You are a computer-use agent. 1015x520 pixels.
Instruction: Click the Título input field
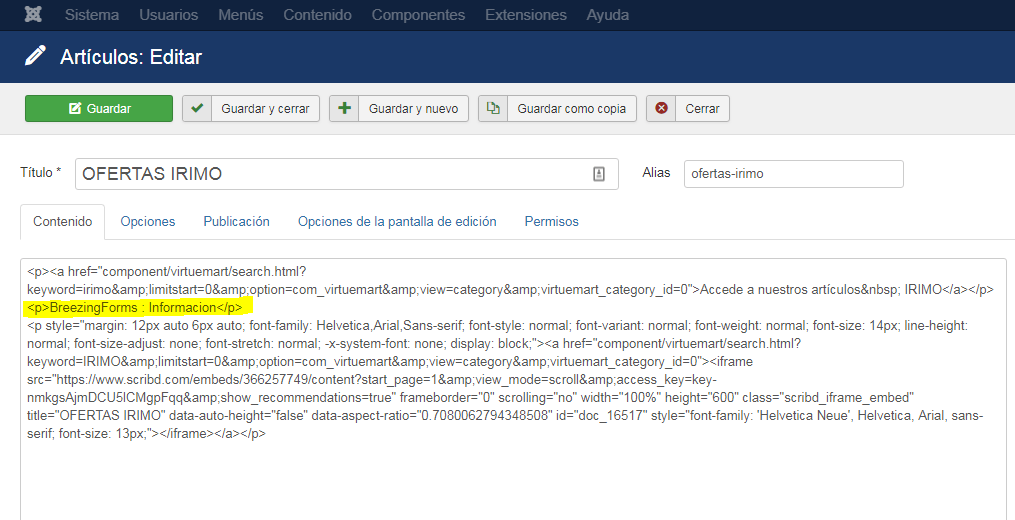(346, 174)
